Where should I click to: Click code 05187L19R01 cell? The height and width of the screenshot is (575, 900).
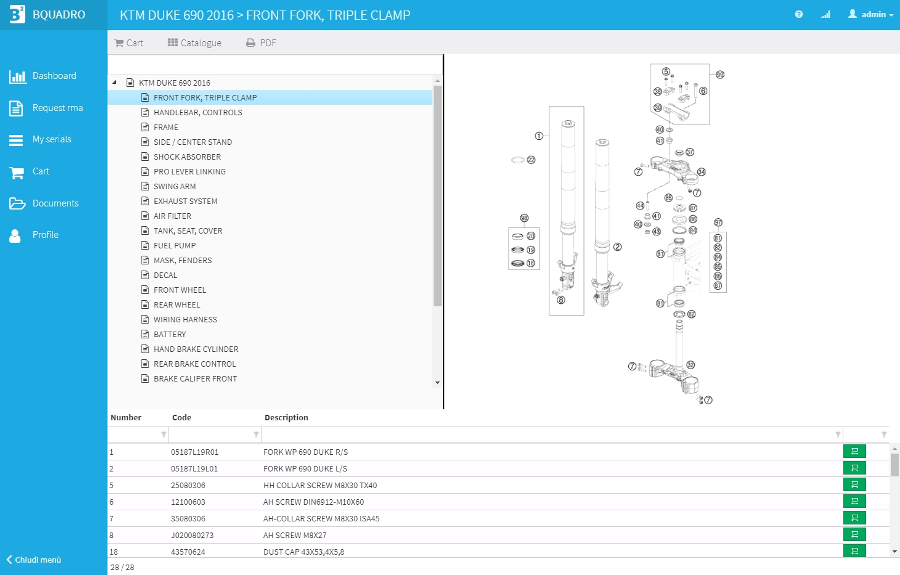point(195,452)
